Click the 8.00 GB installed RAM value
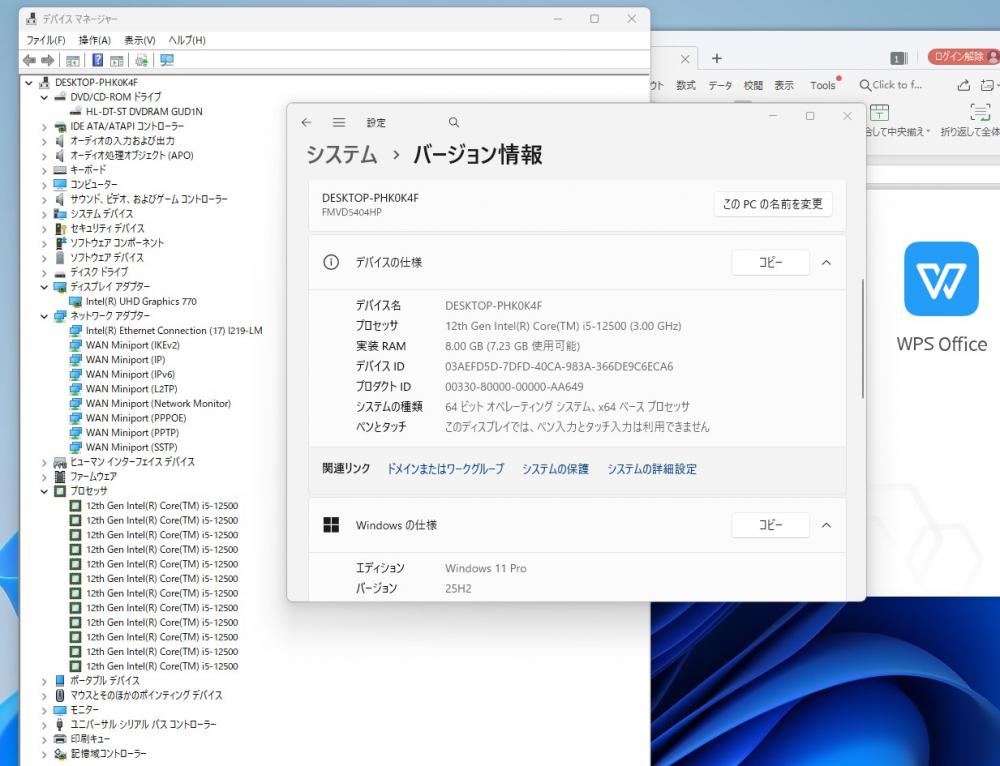This screenshot has width=1000, height=766. click(512, 346)
